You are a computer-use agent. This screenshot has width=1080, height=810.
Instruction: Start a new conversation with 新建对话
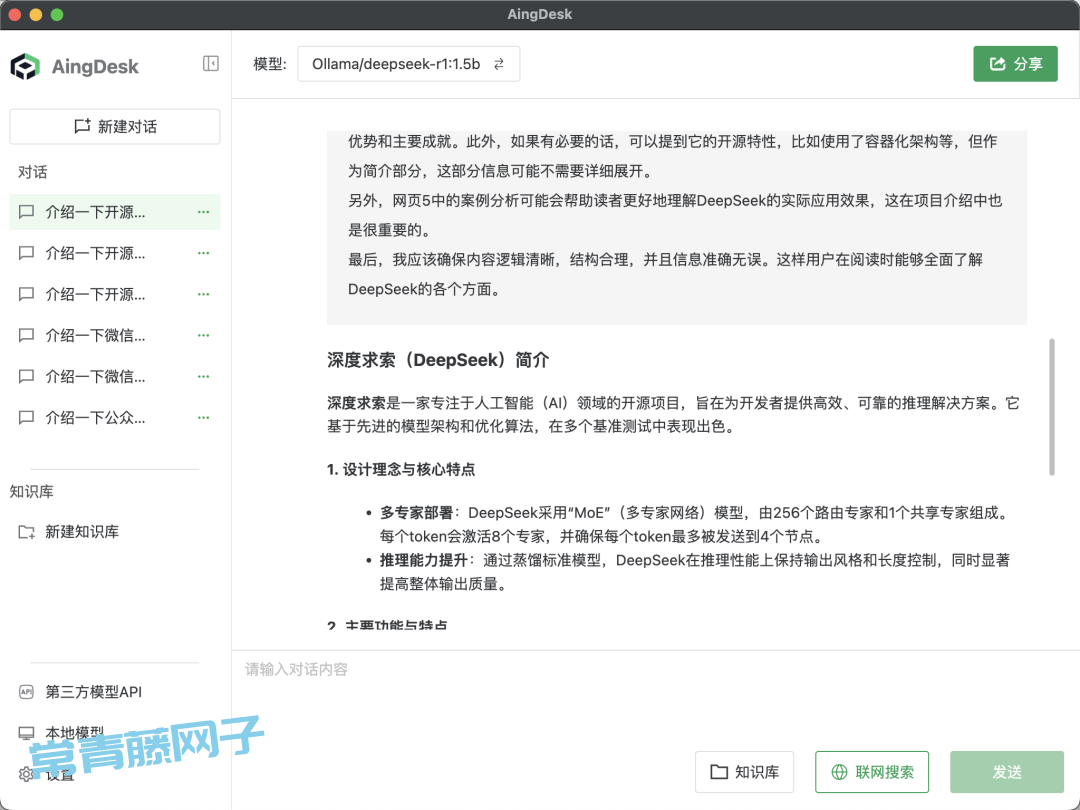tap(115, 126)
